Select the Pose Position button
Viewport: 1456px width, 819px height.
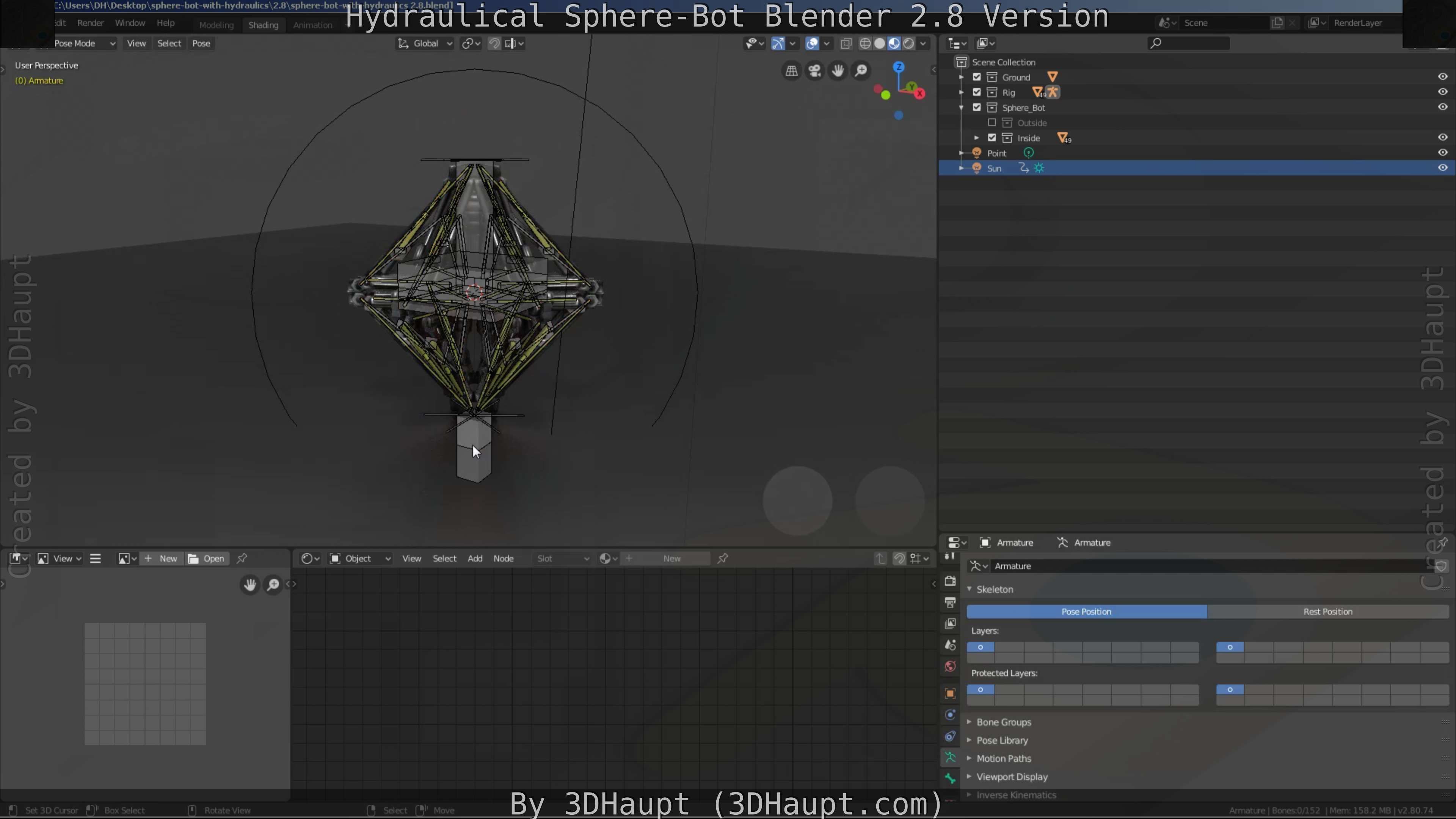click(1086, 612)
